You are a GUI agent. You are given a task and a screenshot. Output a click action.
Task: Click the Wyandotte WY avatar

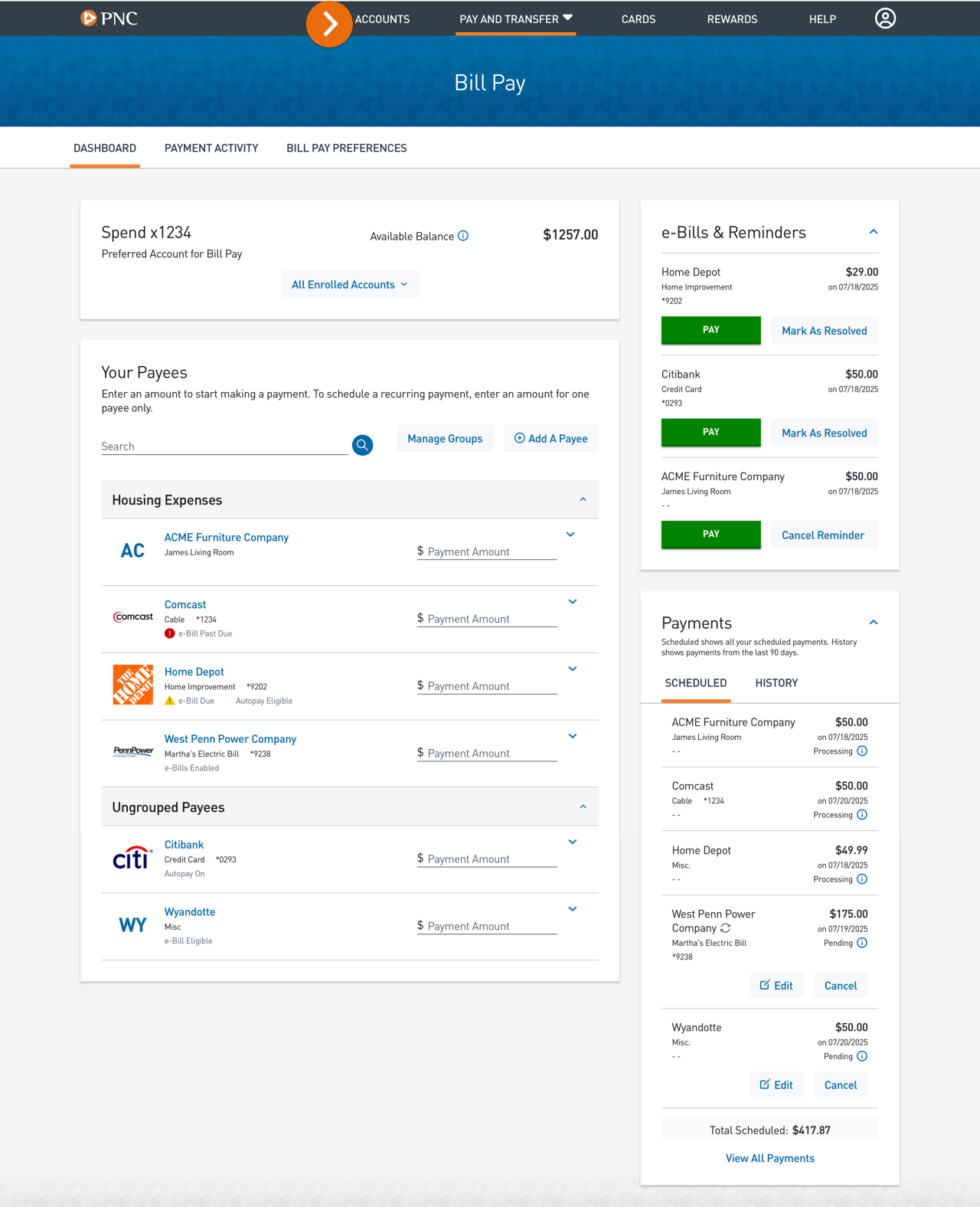pos(132,925)
